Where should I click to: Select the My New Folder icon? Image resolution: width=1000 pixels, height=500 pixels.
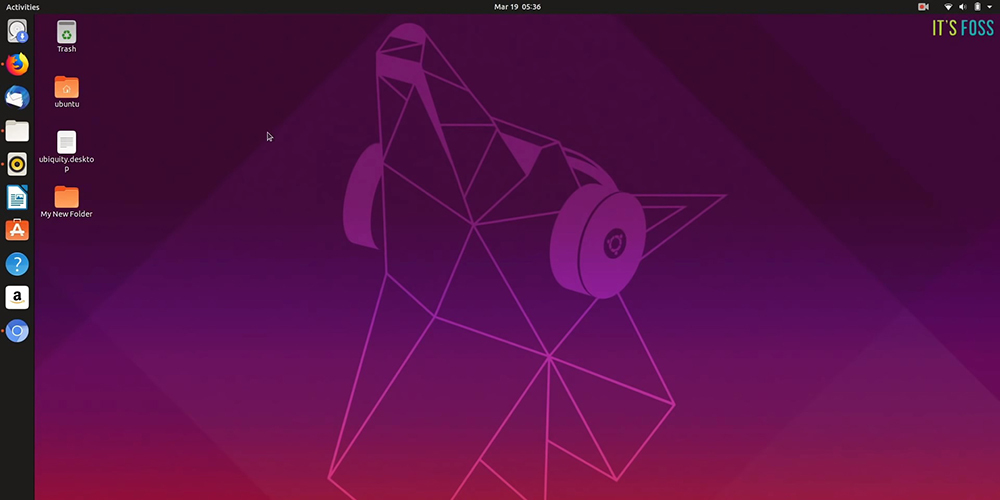[x=66, y=197]
